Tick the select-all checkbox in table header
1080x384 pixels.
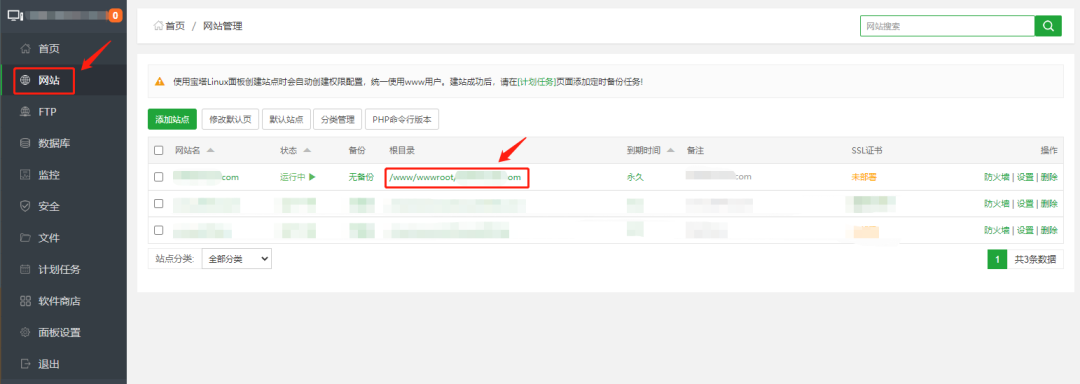(159, 150)
